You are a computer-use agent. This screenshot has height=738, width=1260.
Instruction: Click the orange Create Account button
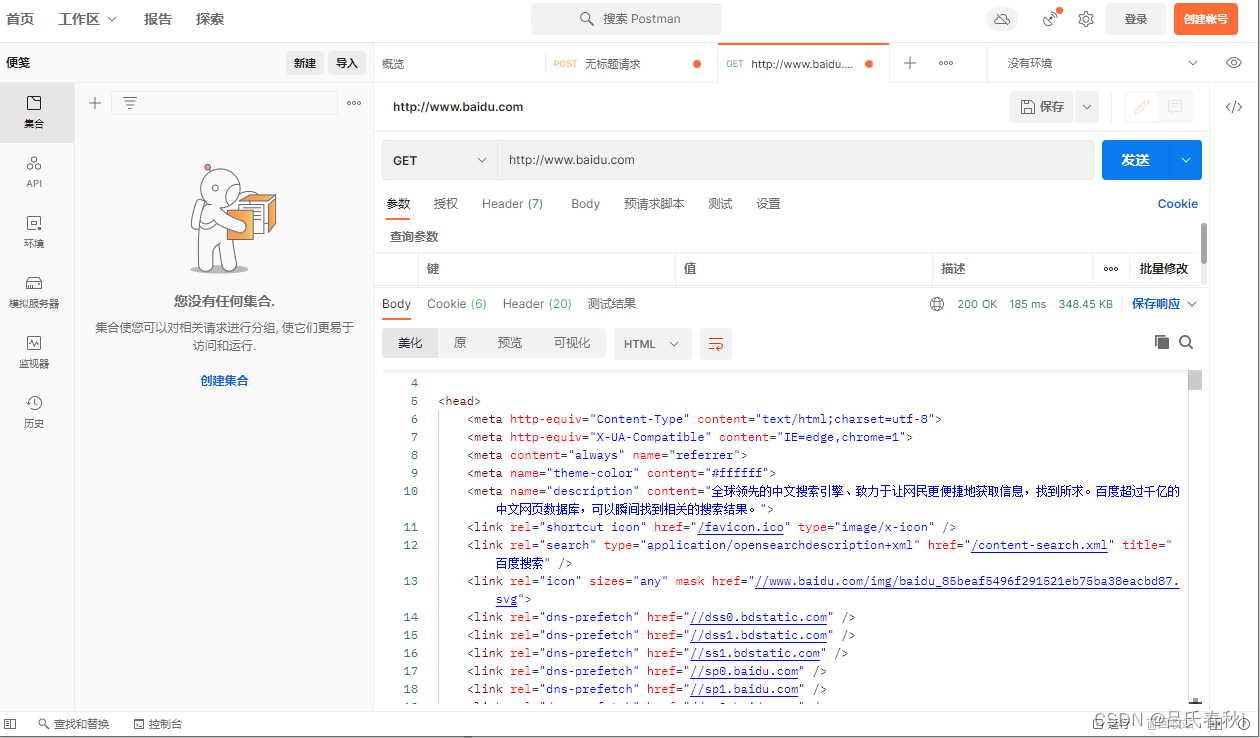[x=1206, y=19]
